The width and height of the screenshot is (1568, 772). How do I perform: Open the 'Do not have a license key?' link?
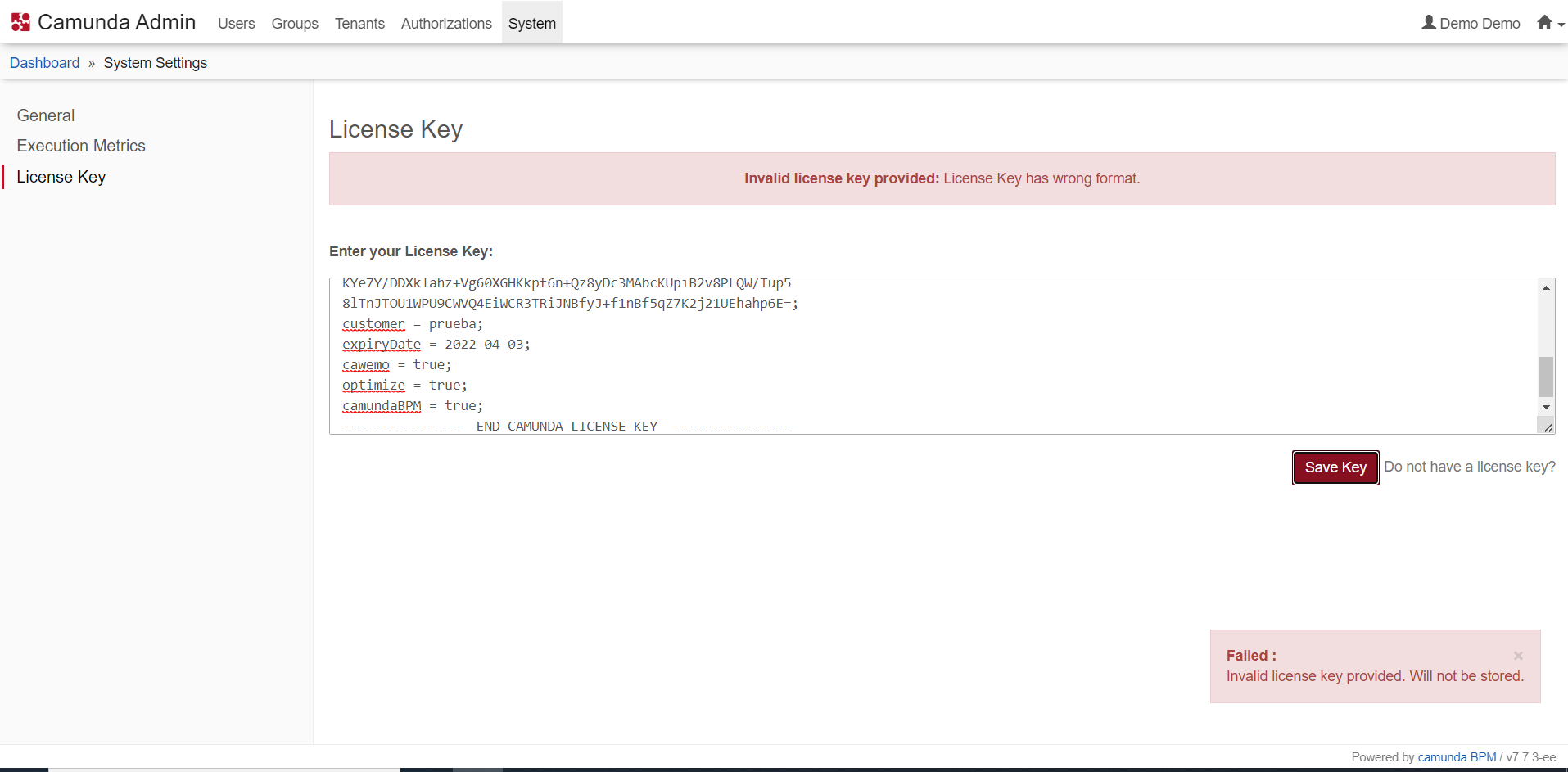click(x=1470, y=467)
